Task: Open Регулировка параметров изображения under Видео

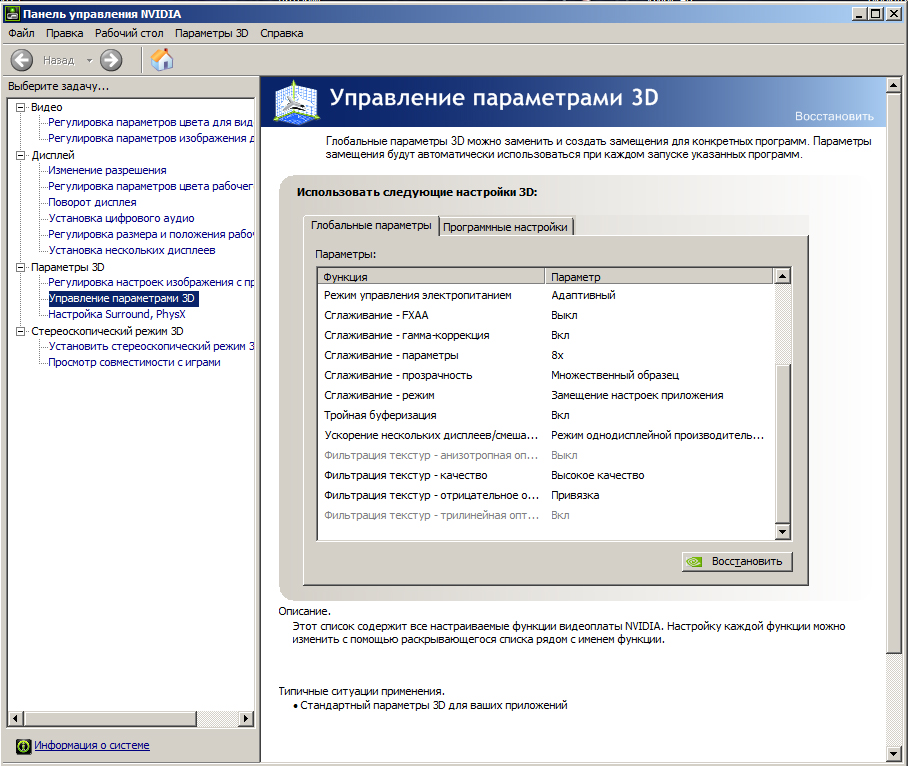Action: click(x=151, y=138)
